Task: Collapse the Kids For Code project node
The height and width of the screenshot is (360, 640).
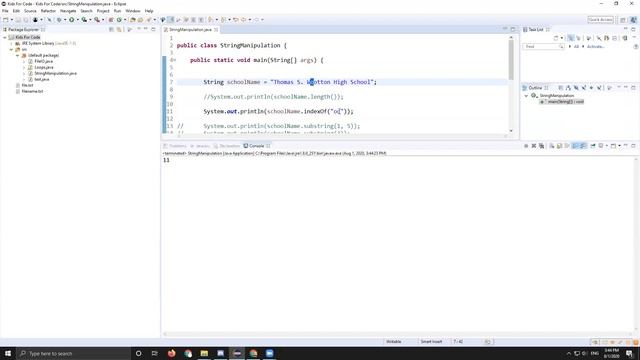Action: pyautogui.click(x=5, y=37)
